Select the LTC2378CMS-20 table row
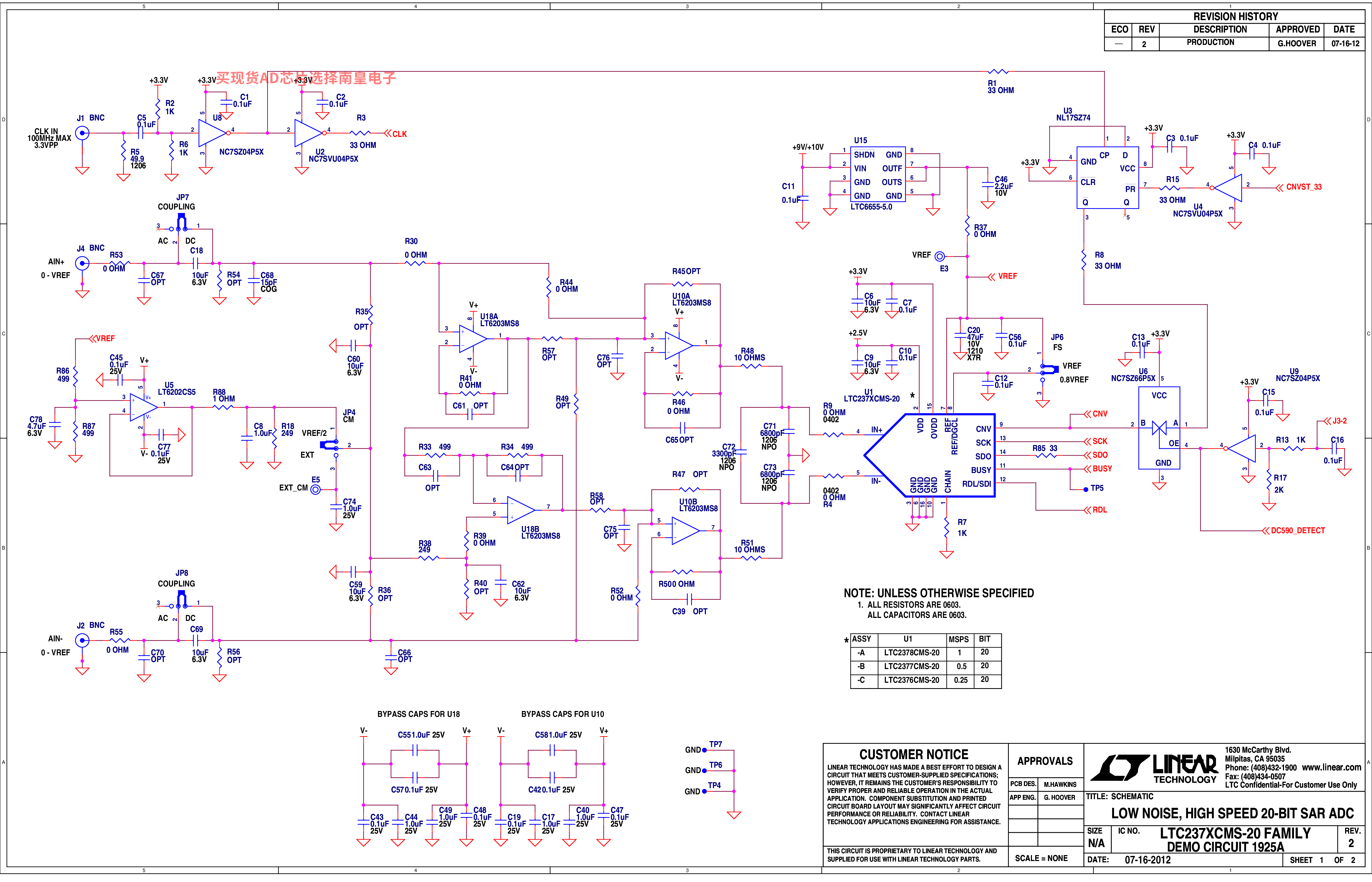Screen dimensions: 1372x882 click(x=926, y=653)
